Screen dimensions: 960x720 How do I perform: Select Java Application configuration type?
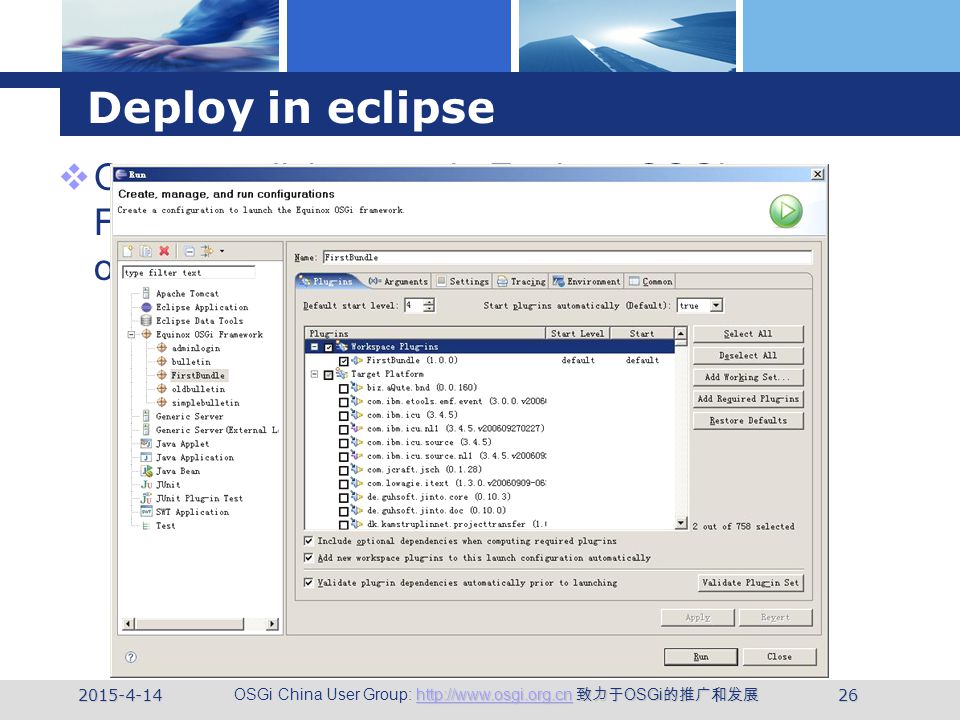[194, 457]
